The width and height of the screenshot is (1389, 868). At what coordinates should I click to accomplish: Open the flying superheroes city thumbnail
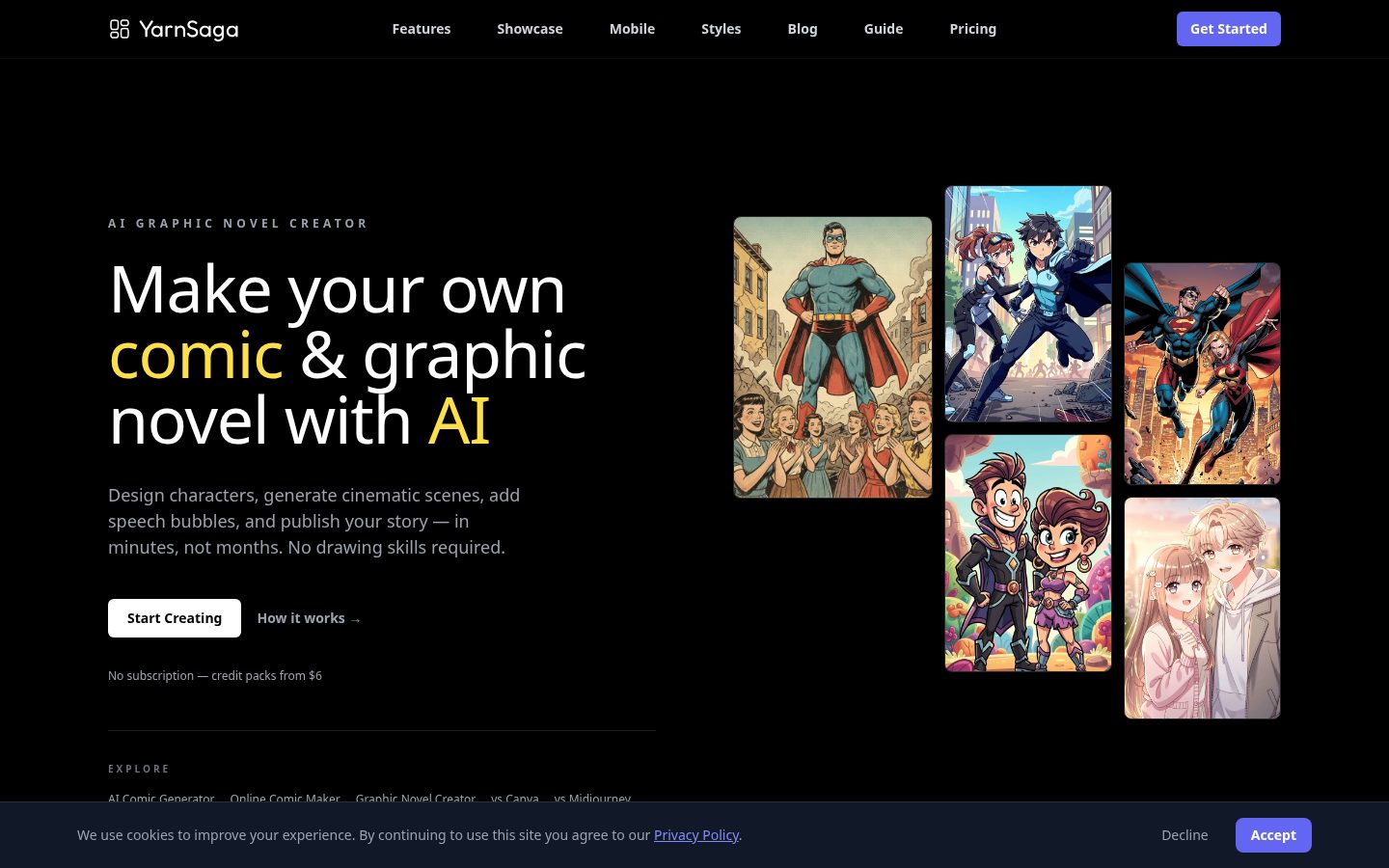point(1202,373)
